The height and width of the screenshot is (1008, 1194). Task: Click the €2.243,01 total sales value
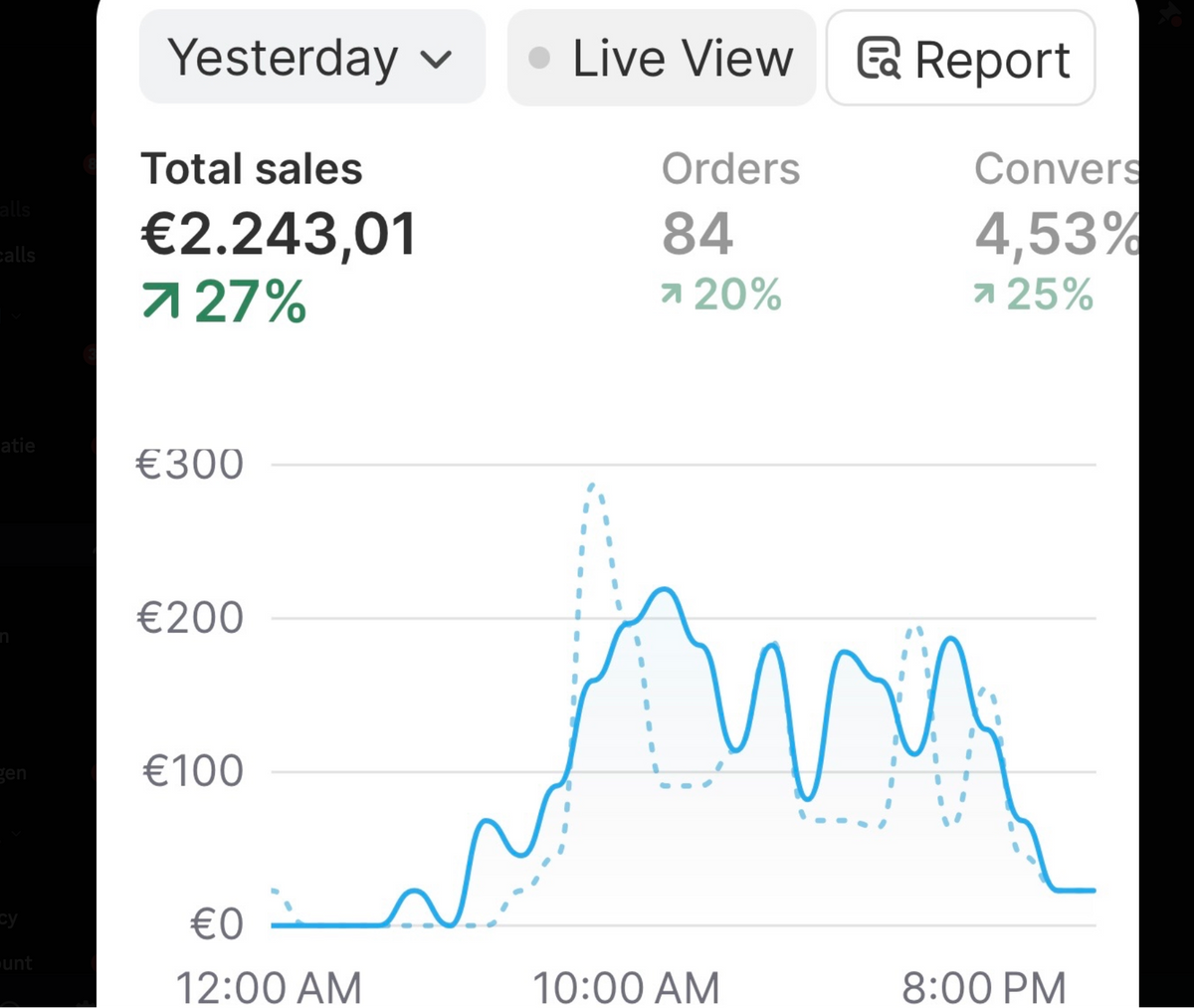coord(278,234)
